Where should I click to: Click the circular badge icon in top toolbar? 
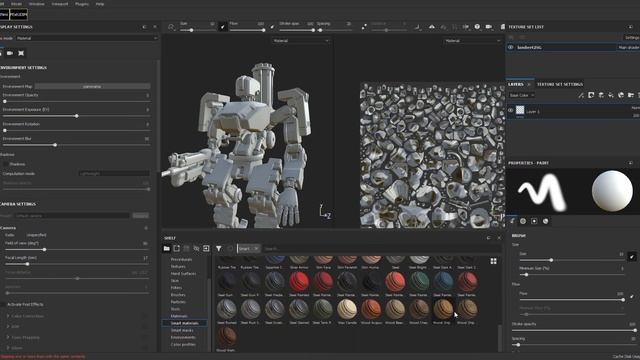pos(477,27)
